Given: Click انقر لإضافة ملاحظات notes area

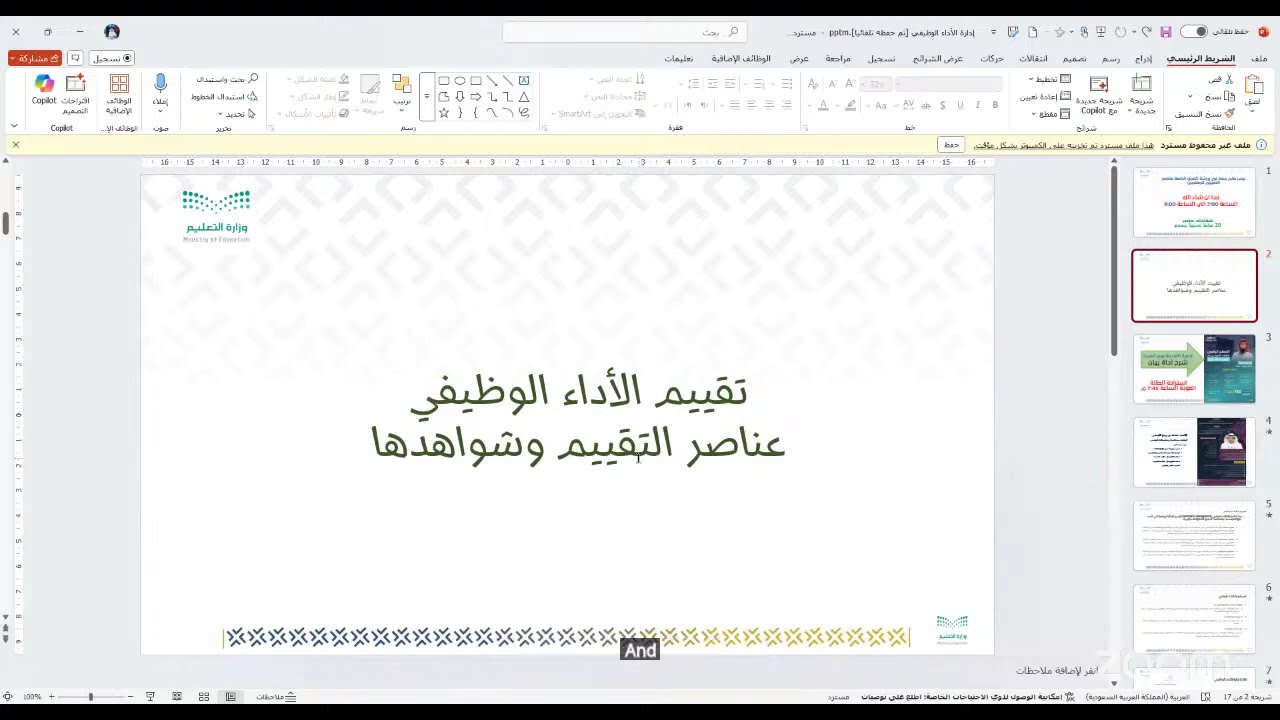Looking at the screenshot, I should pos(1057,670).
